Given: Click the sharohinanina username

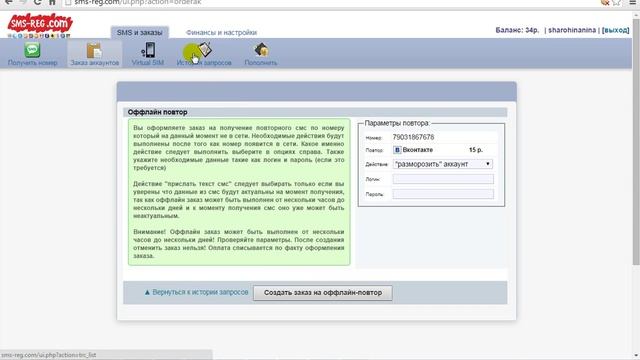Looking at the screenshot, I should (572, 30).
